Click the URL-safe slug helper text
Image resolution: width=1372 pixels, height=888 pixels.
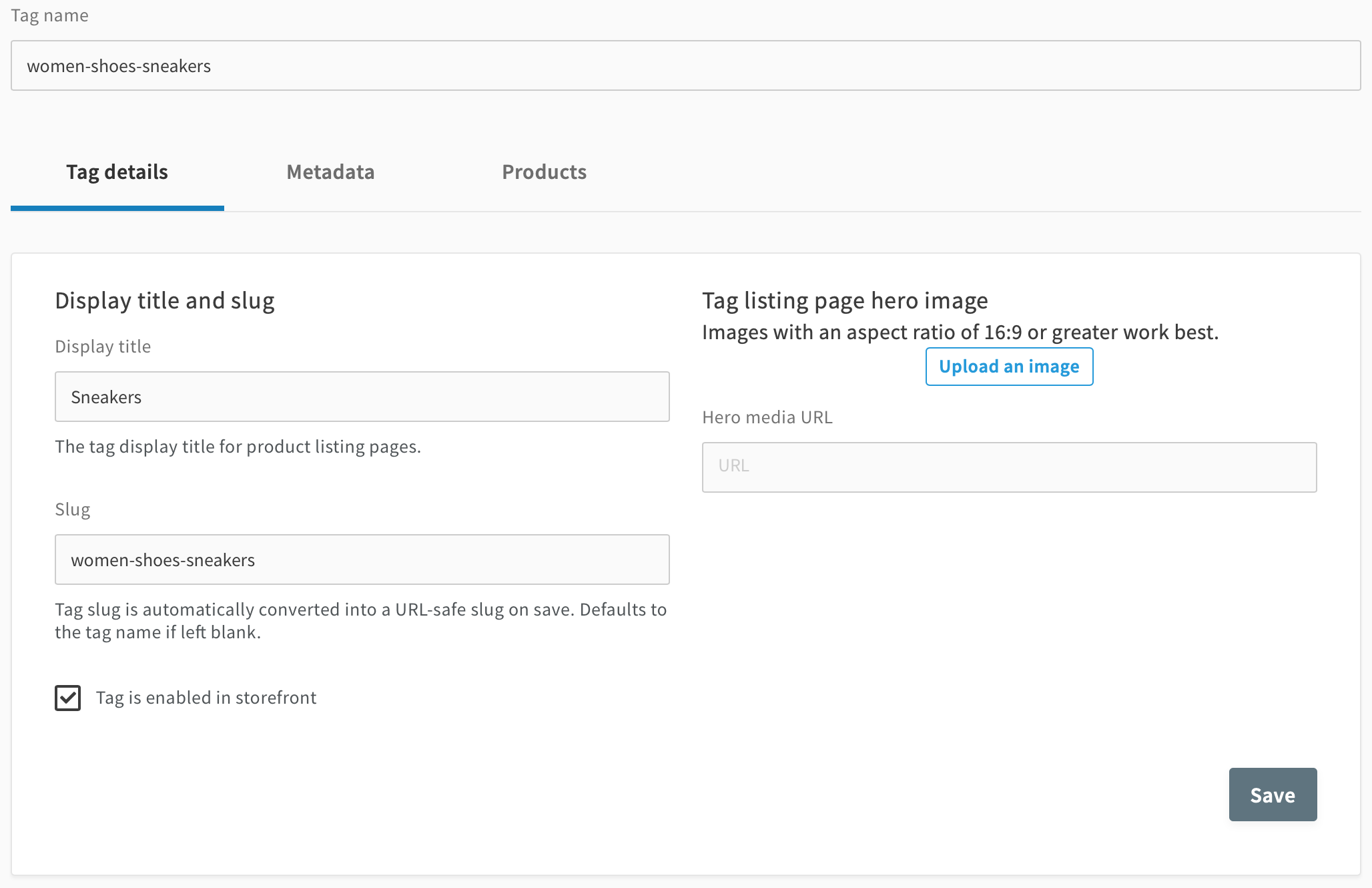360,620
